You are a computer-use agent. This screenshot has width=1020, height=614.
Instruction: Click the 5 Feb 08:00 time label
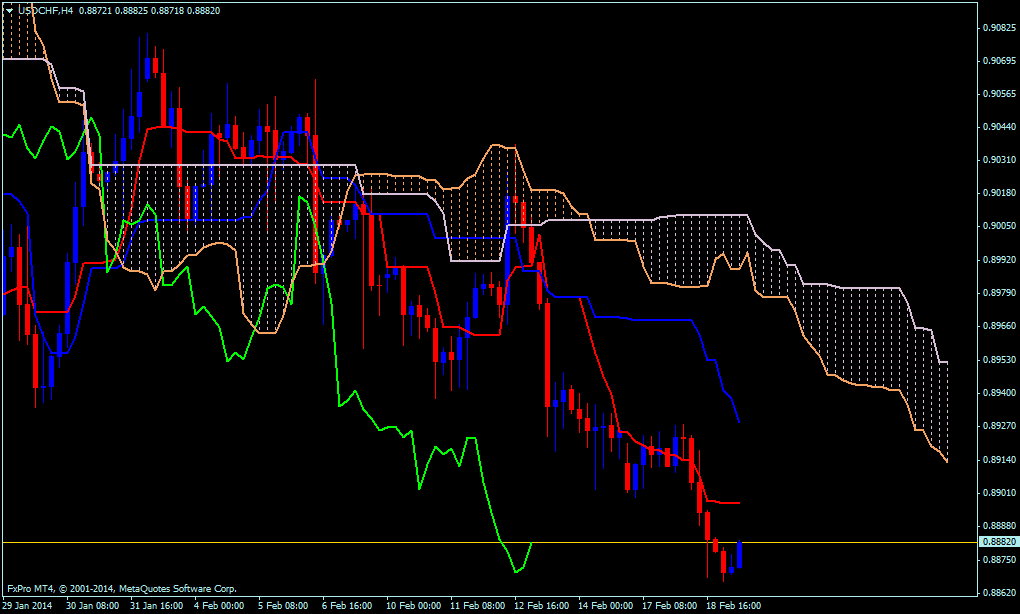(x=283, y=606)
